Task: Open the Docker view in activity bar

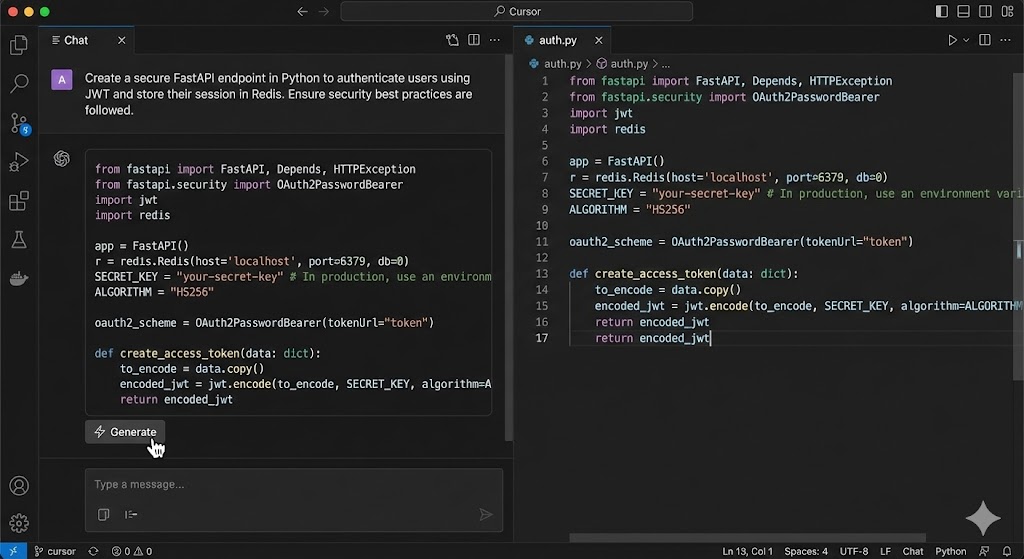Action: [x=18, y=279]
